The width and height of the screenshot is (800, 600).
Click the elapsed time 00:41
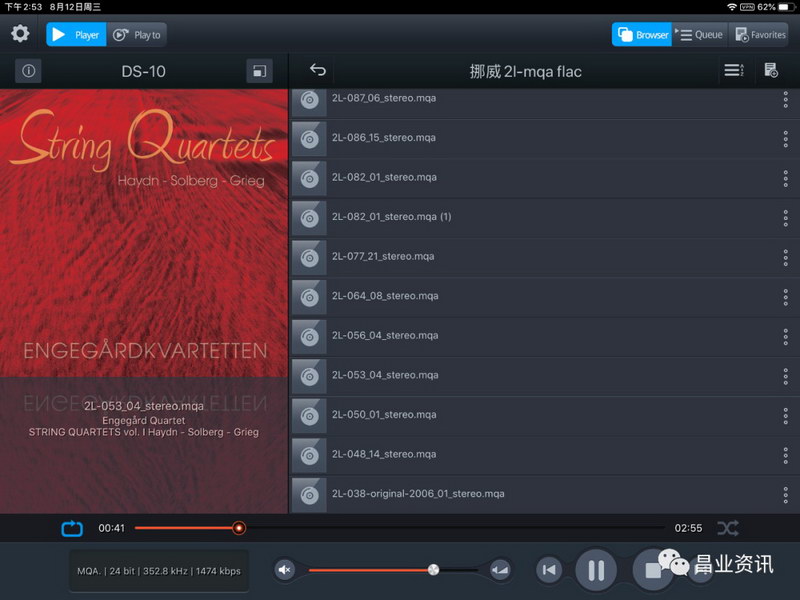pos(111,528)
